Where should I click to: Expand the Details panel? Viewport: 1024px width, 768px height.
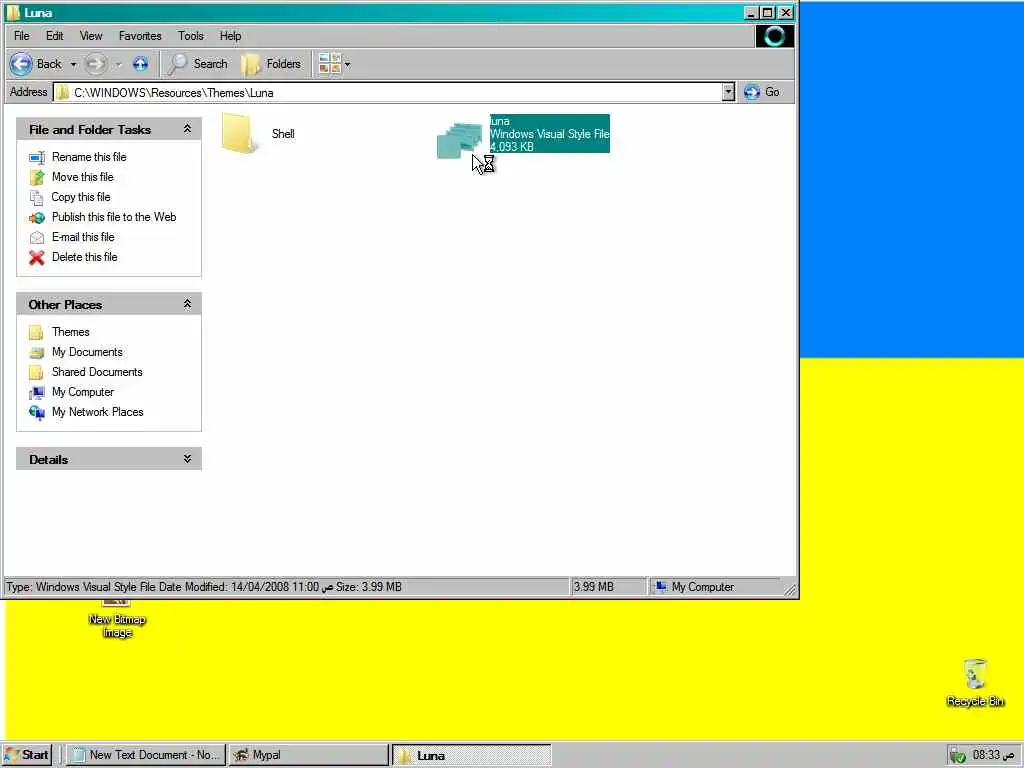(x=187, y=458)
